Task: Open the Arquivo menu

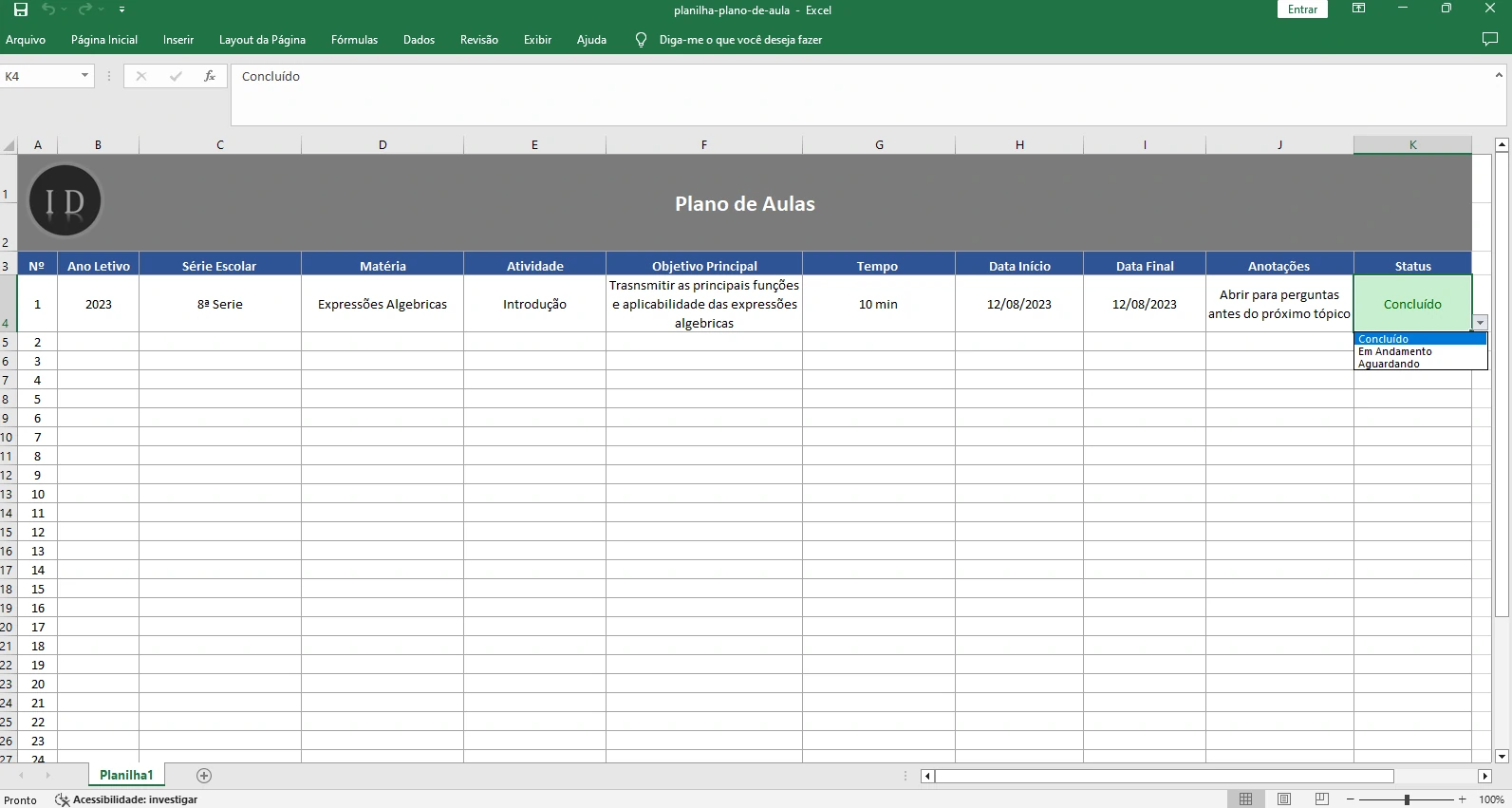Action: point(26,40)
